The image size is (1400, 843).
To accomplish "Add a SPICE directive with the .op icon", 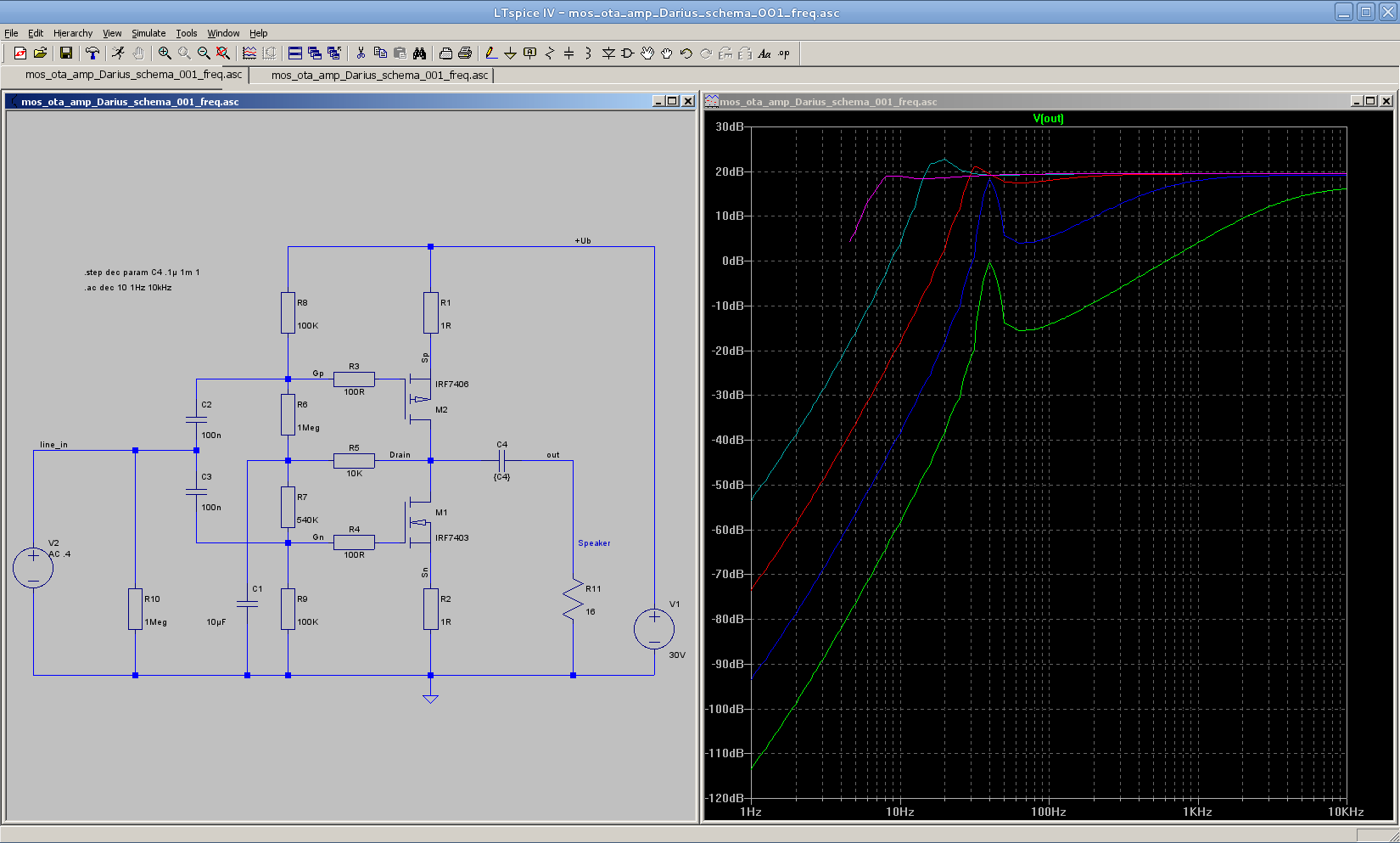I will pos(784,53).
